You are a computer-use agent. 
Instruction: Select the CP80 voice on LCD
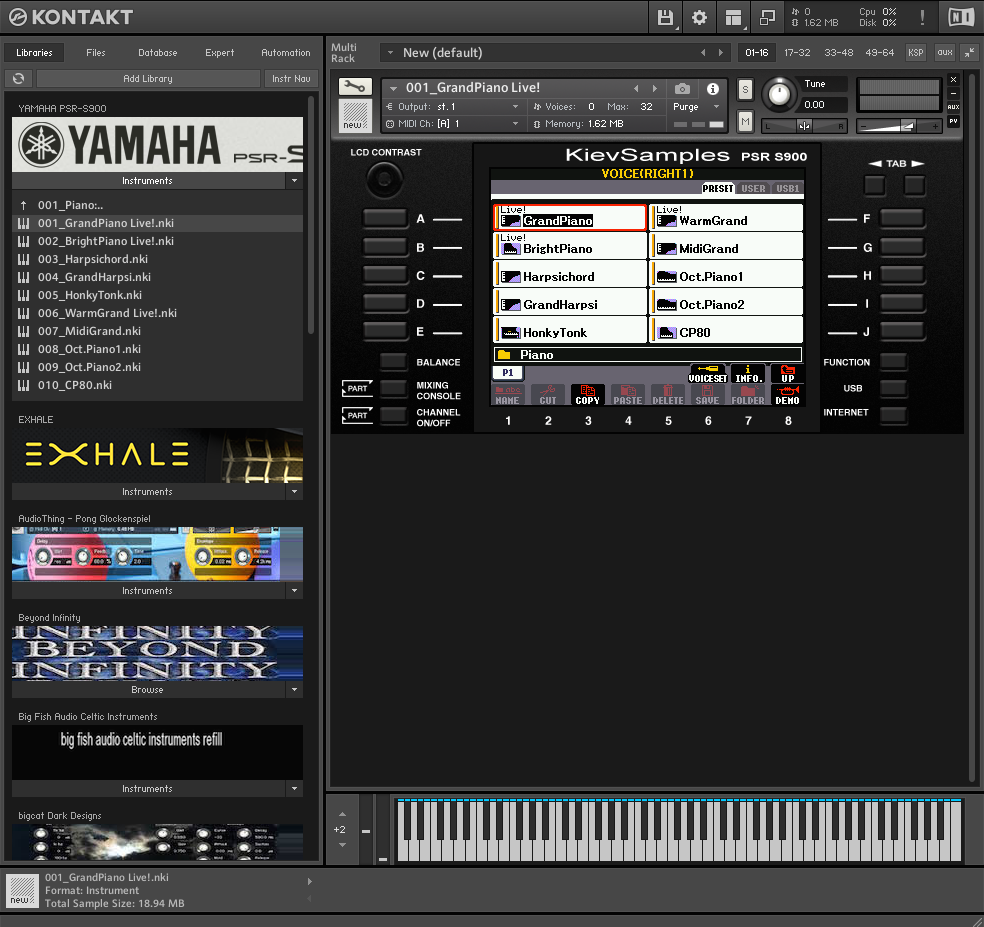pyautogui.click(x=727, y=330)
